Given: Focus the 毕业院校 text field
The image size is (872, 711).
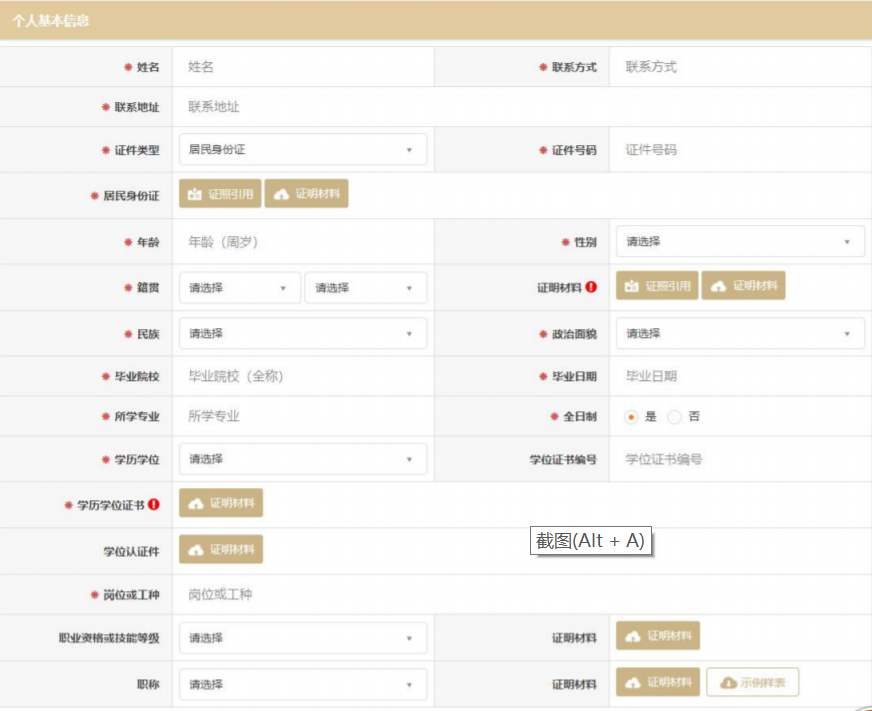Looking at the screenshot, I should pyautogui.click(x=303, y=377).
